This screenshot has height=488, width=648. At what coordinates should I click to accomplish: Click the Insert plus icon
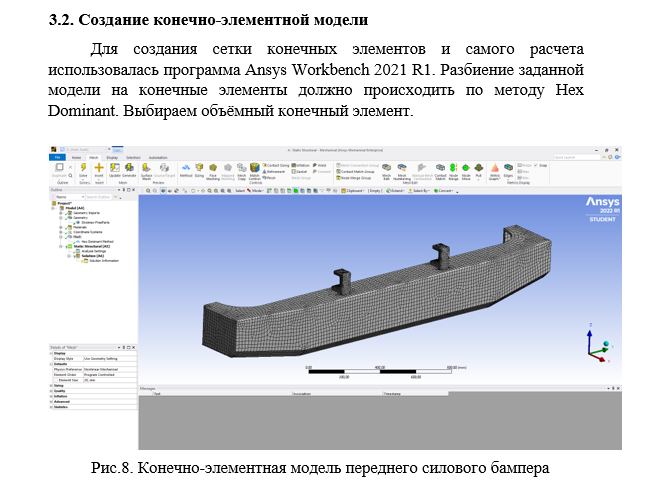[99, 168]
